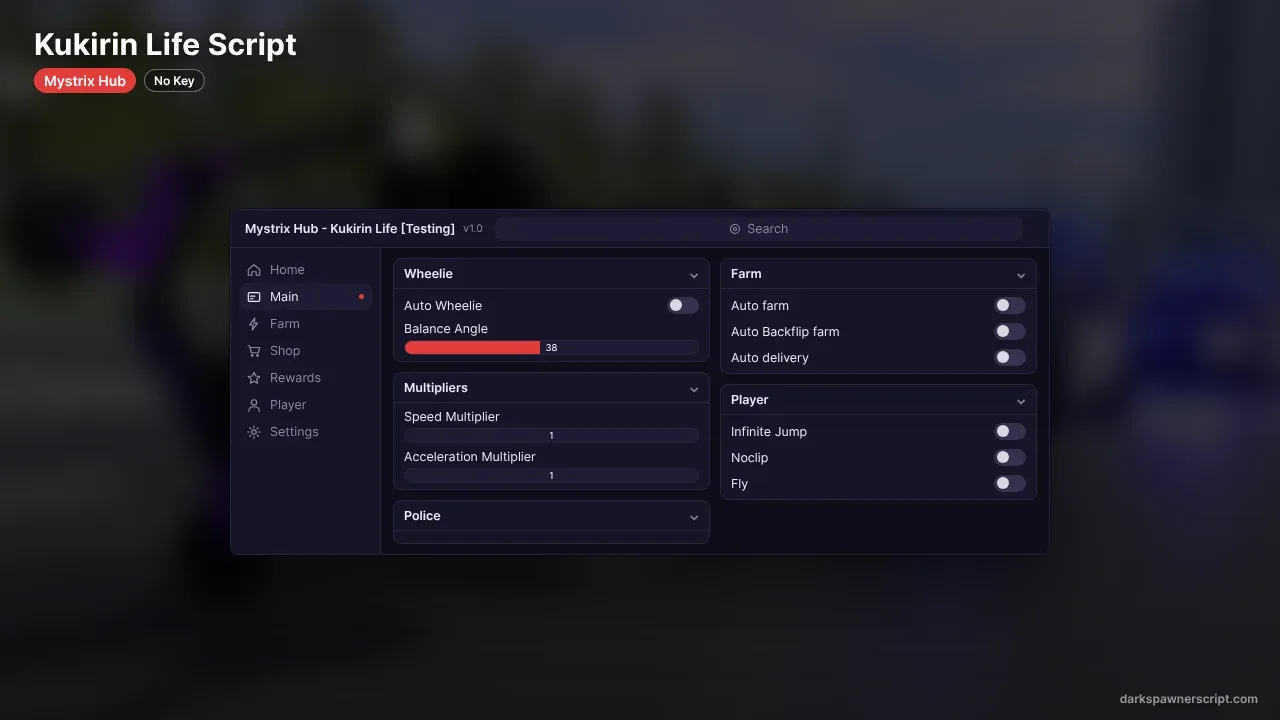This screenshot has height=720, width=1280.
Task: Click the Balance Angle slider
Action: point(551,348)
